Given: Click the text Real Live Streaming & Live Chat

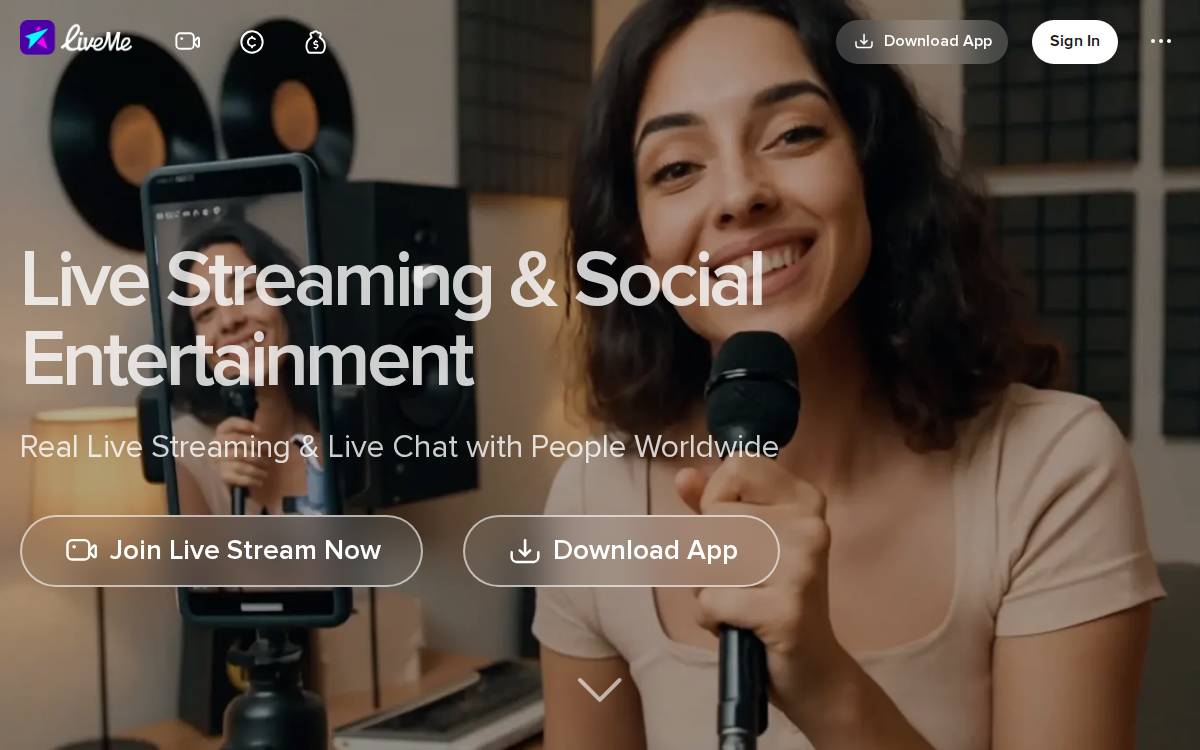Looking at the screenshot, I should click(x=239, y=447).
